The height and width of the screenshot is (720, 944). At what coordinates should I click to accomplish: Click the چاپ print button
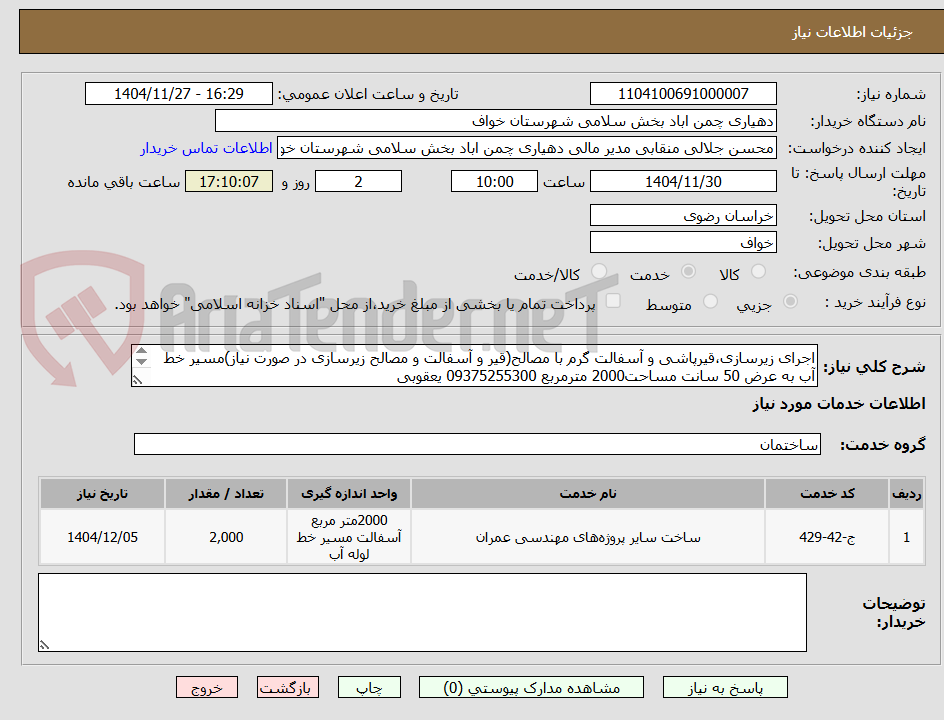click(x=369, y=687)
